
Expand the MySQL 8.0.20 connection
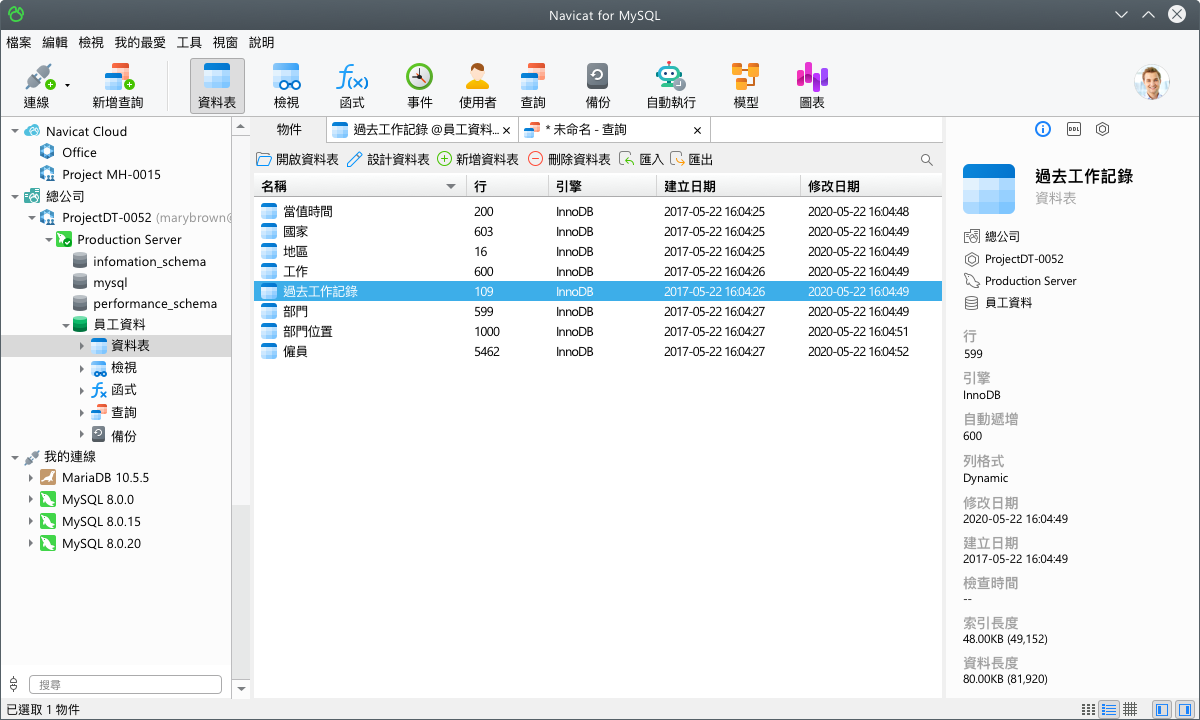point(32,544)
